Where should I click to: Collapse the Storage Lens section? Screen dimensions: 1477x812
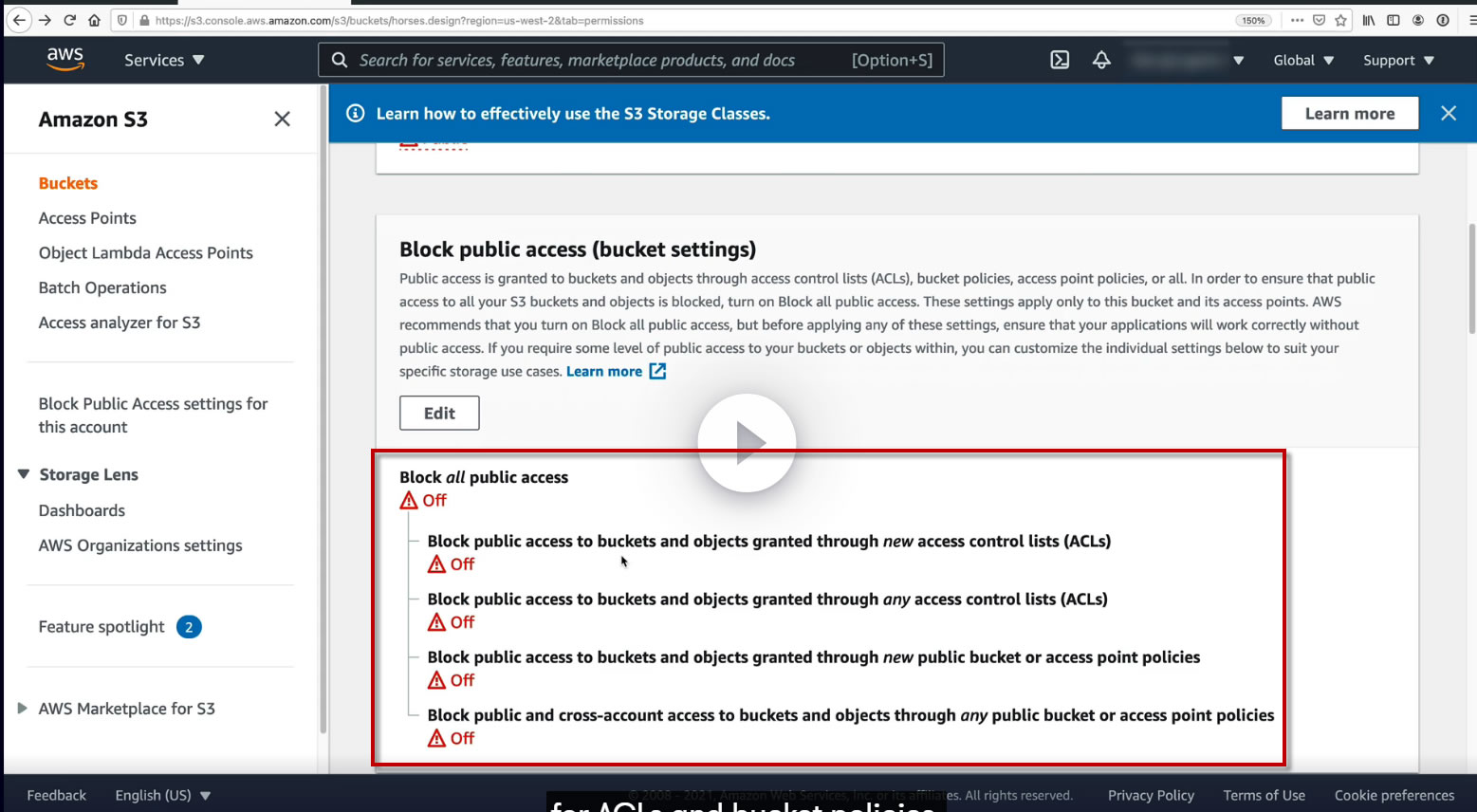[x=24, y=474]
